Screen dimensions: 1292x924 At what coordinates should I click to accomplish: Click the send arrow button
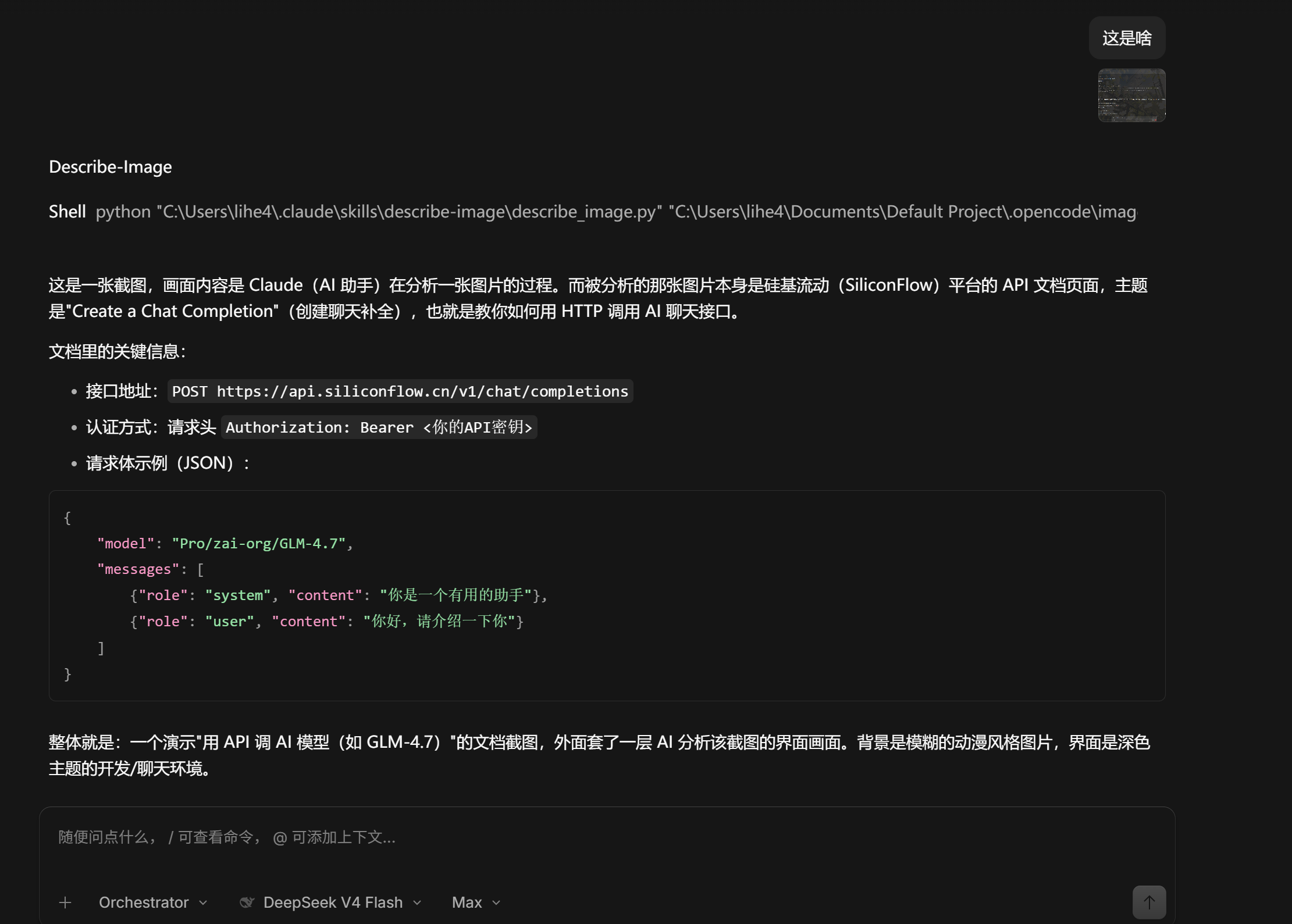tap(1149, 902)
